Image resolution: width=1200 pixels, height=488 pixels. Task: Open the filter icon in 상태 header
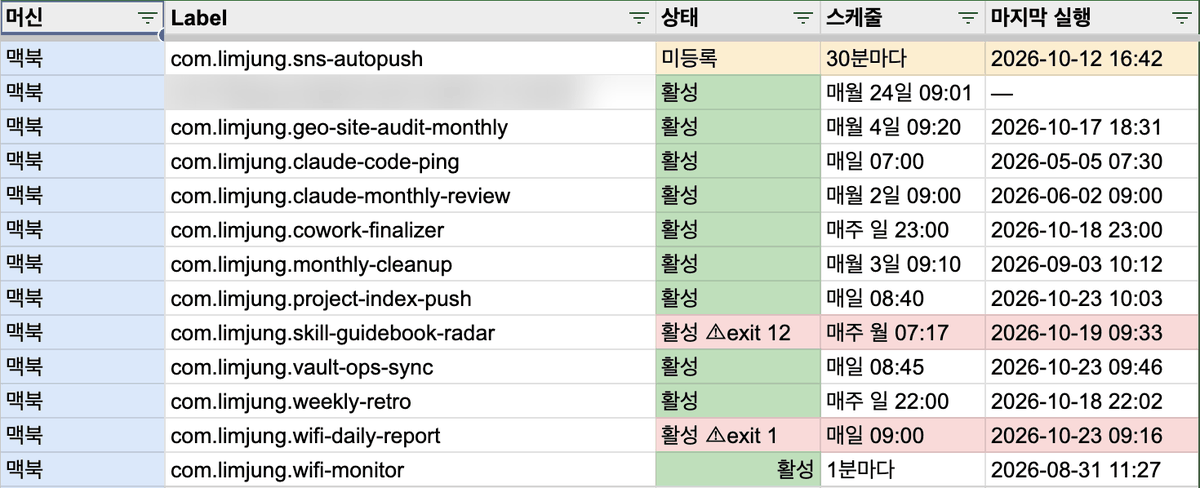click(x=802, y=18)
